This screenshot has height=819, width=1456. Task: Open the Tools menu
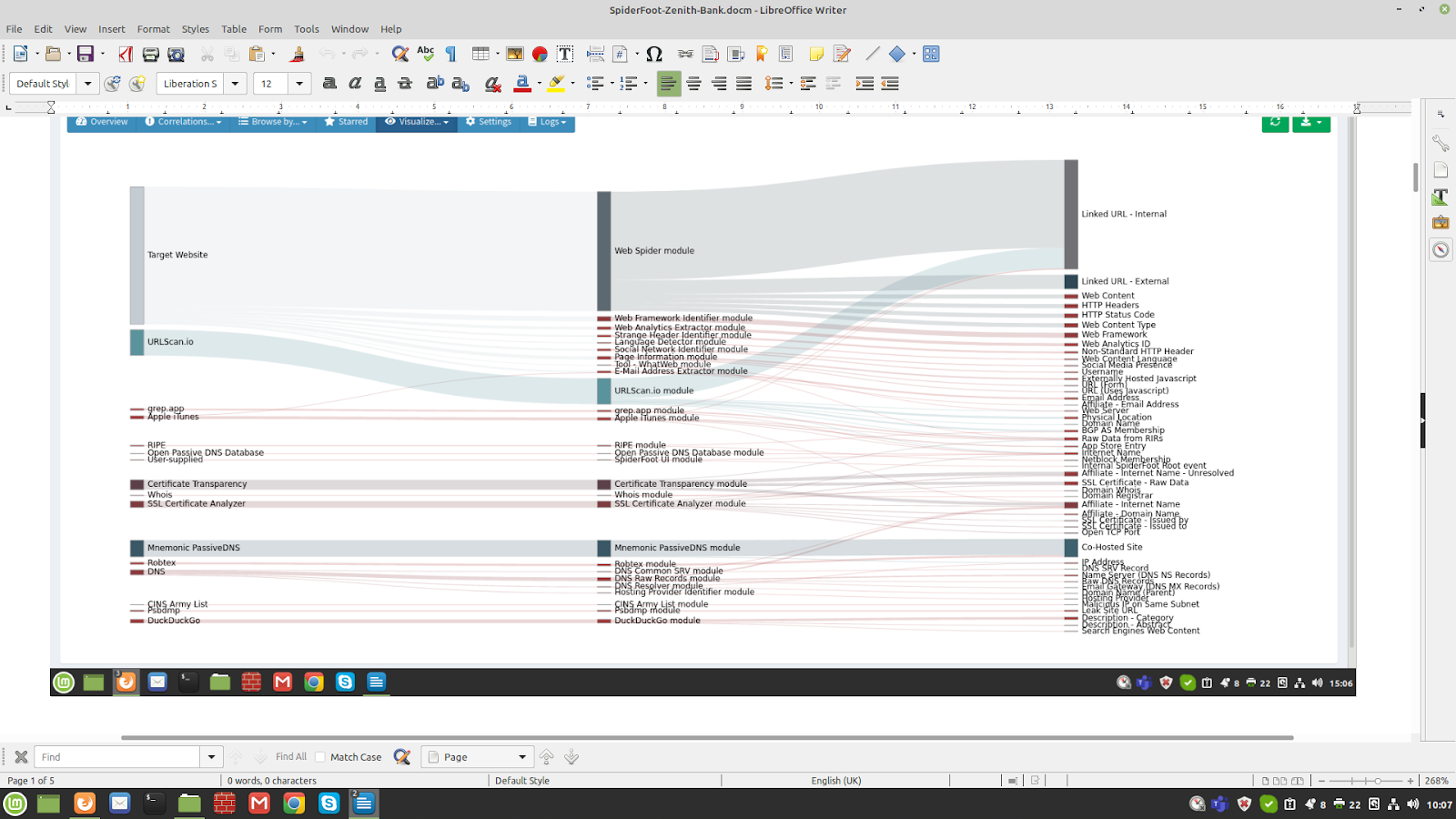[307, 29]
